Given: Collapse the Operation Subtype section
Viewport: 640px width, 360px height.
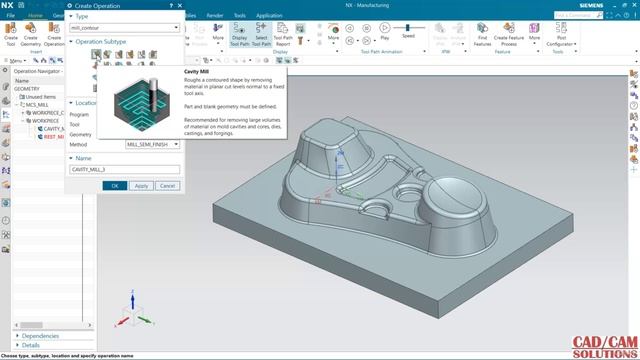Looking at the screenshot, I should (71, 42).
